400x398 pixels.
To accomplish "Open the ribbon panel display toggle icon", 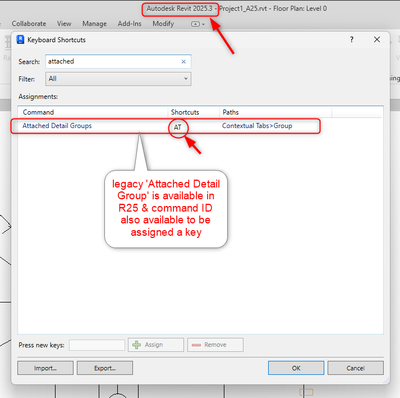I will pyautogui.click(x=195, y=24).
